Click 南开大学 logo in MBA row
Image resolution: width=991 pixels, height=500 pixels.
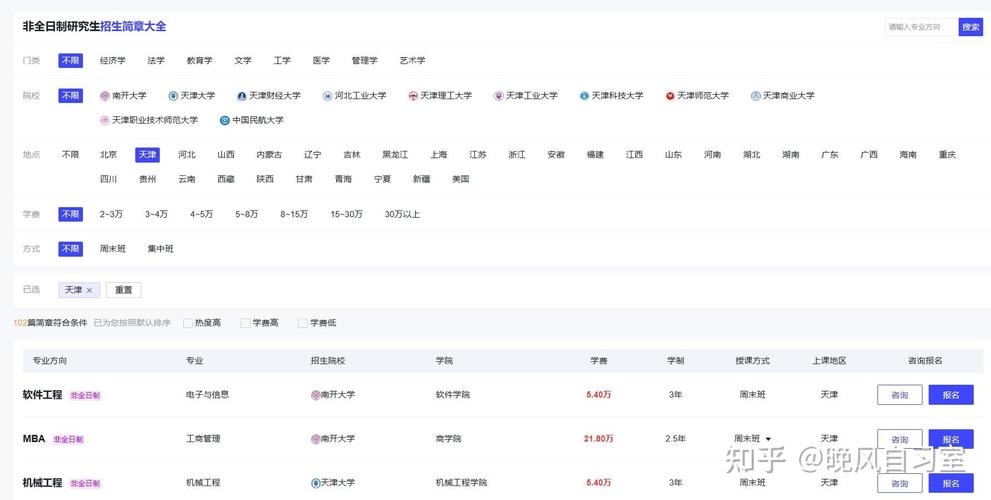click(x=315, y=439)
